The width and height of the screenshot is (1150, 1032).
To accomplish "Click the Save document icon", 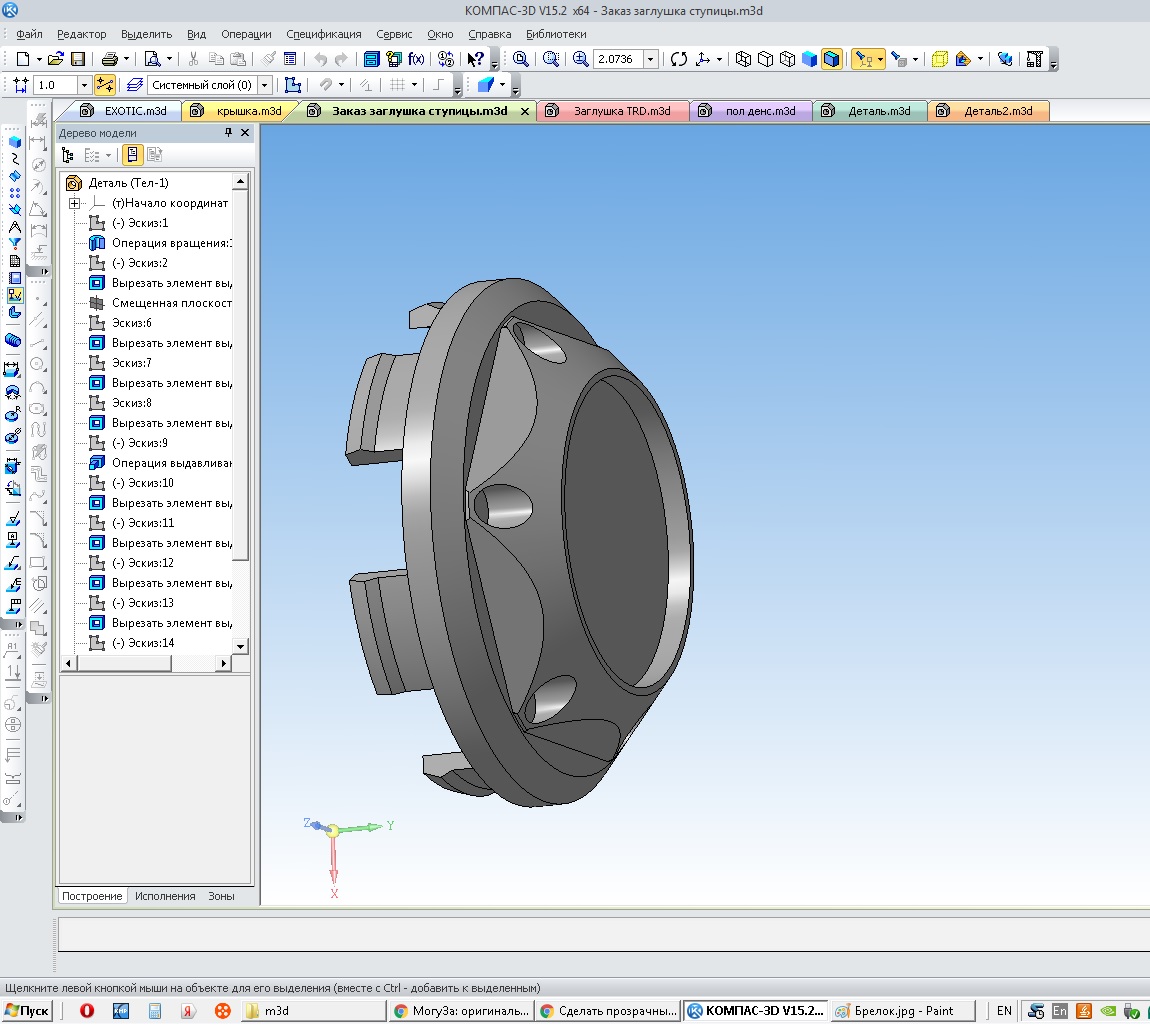I will pyautogui.click(x=77, y=59).
